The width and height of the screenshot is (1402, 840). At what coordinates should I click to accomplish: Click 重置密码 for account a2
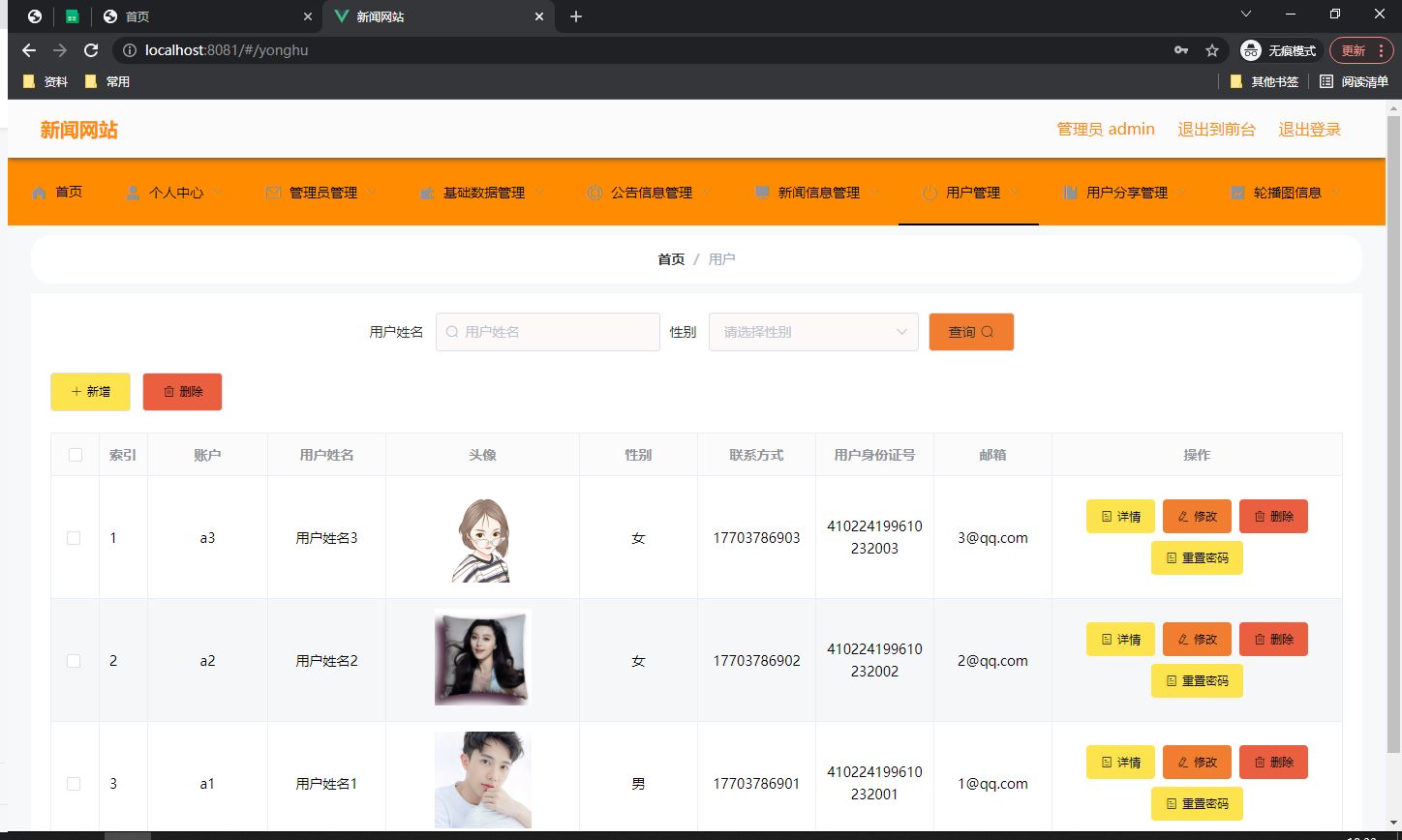click(1197, 681)
